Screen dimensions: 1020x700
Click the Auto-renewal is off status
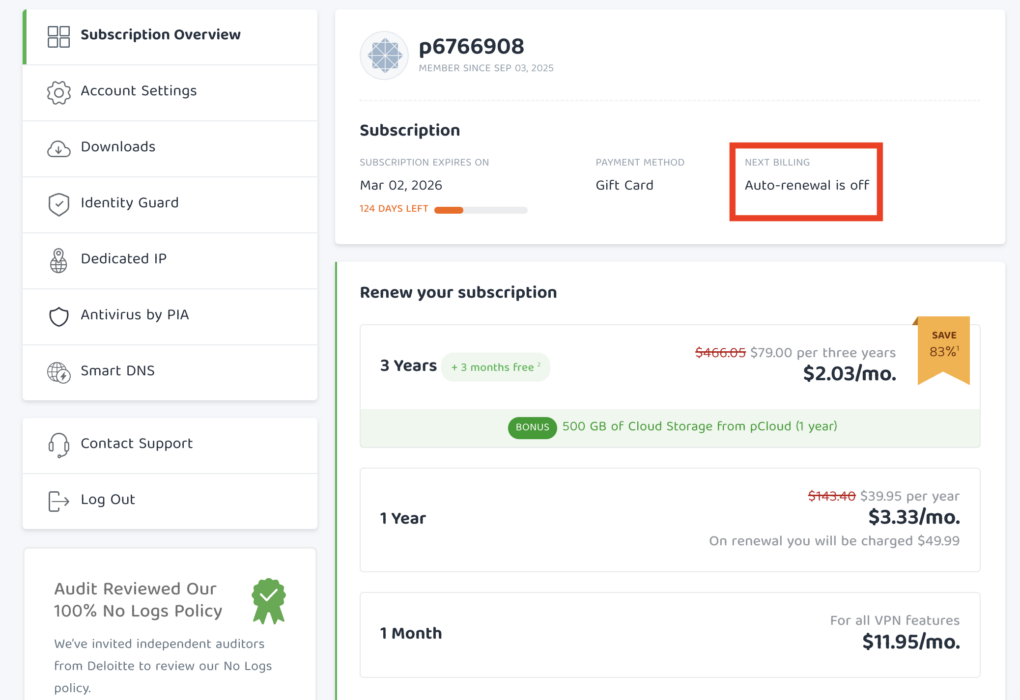806,185
